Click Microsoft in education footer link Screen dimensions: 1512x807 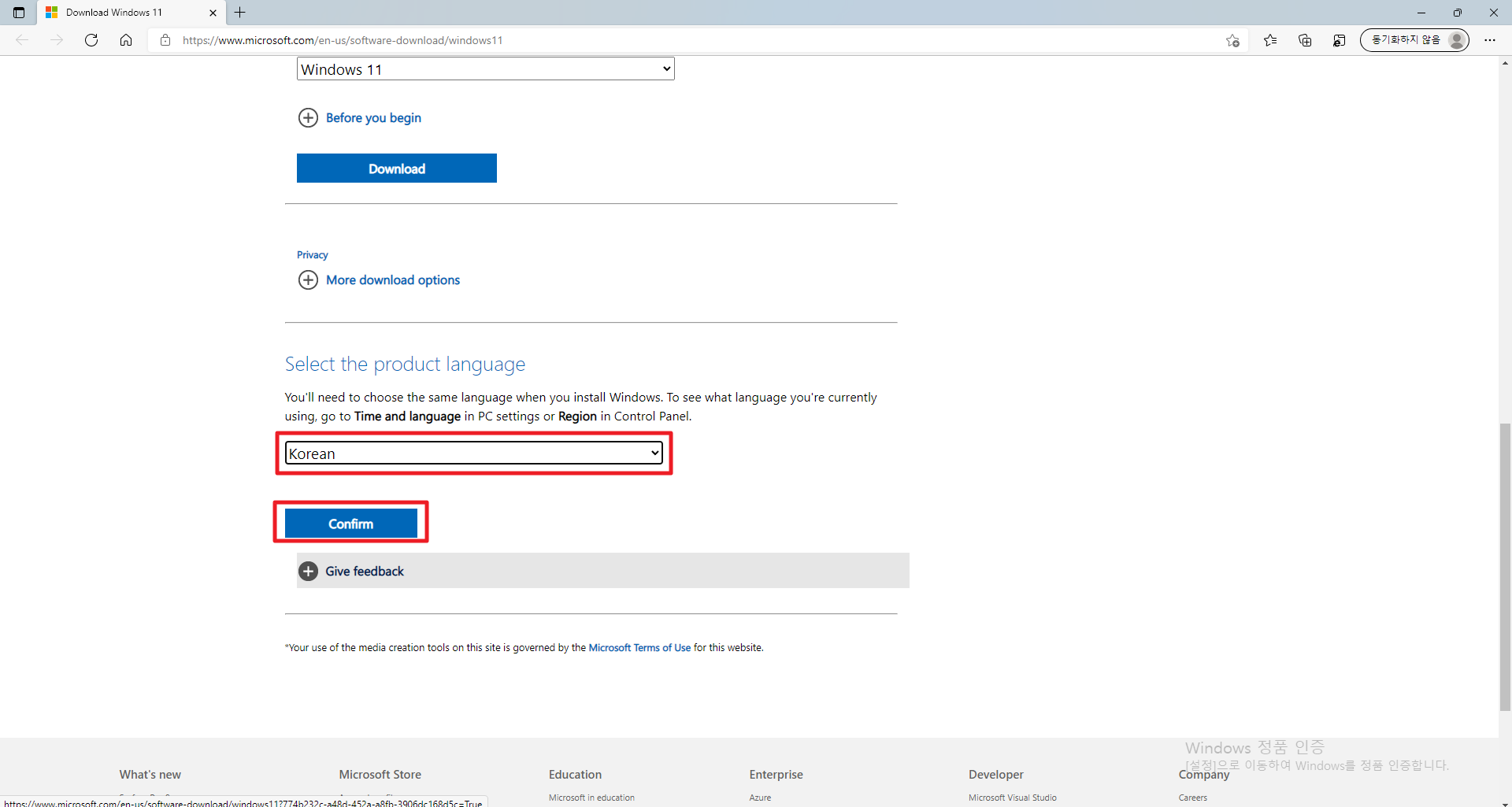pyautogui.click(x=591, y=798)
